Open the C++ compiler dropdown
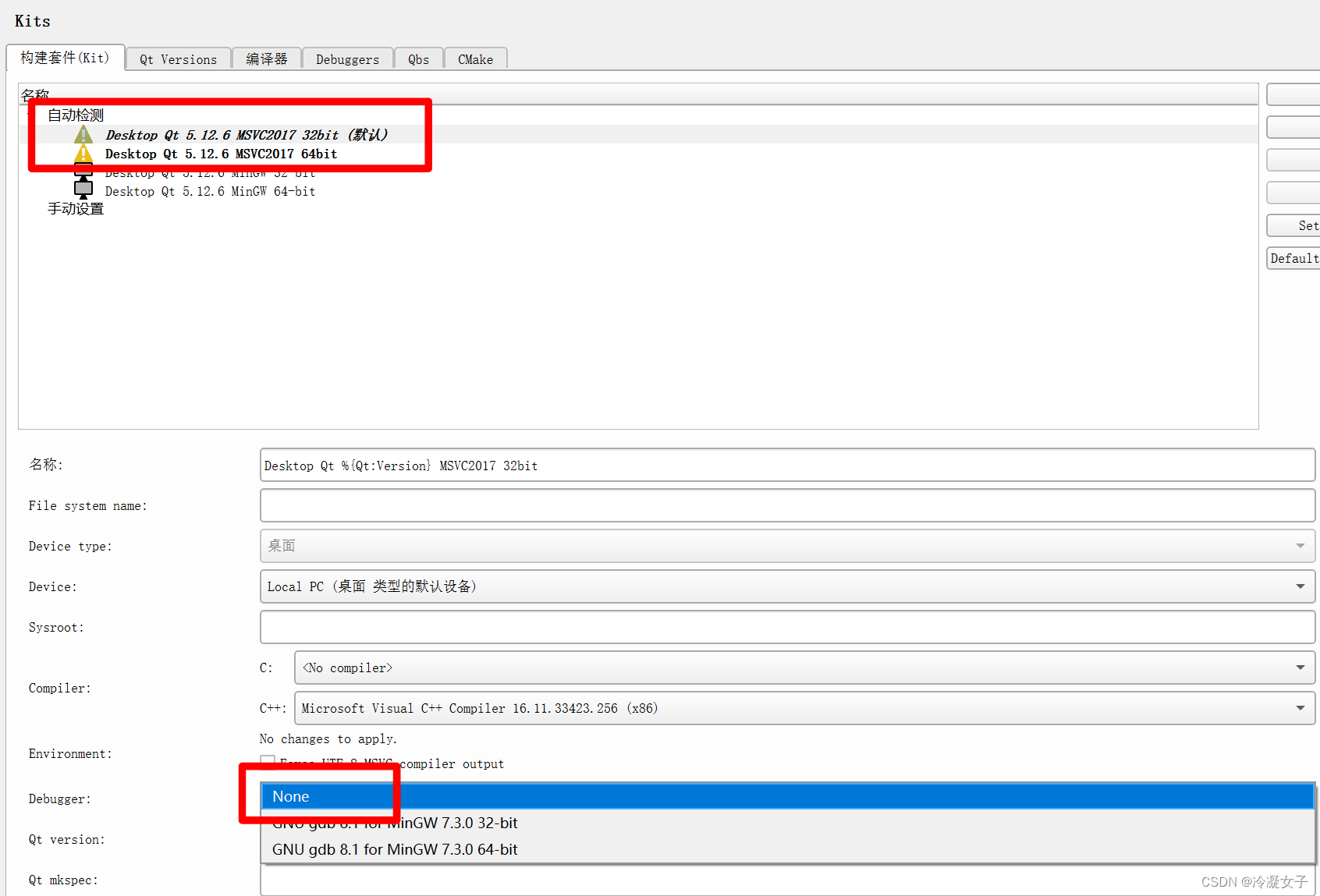Image resolution: width=1320 pixels, height=896 pixels. tap(804, 708)
